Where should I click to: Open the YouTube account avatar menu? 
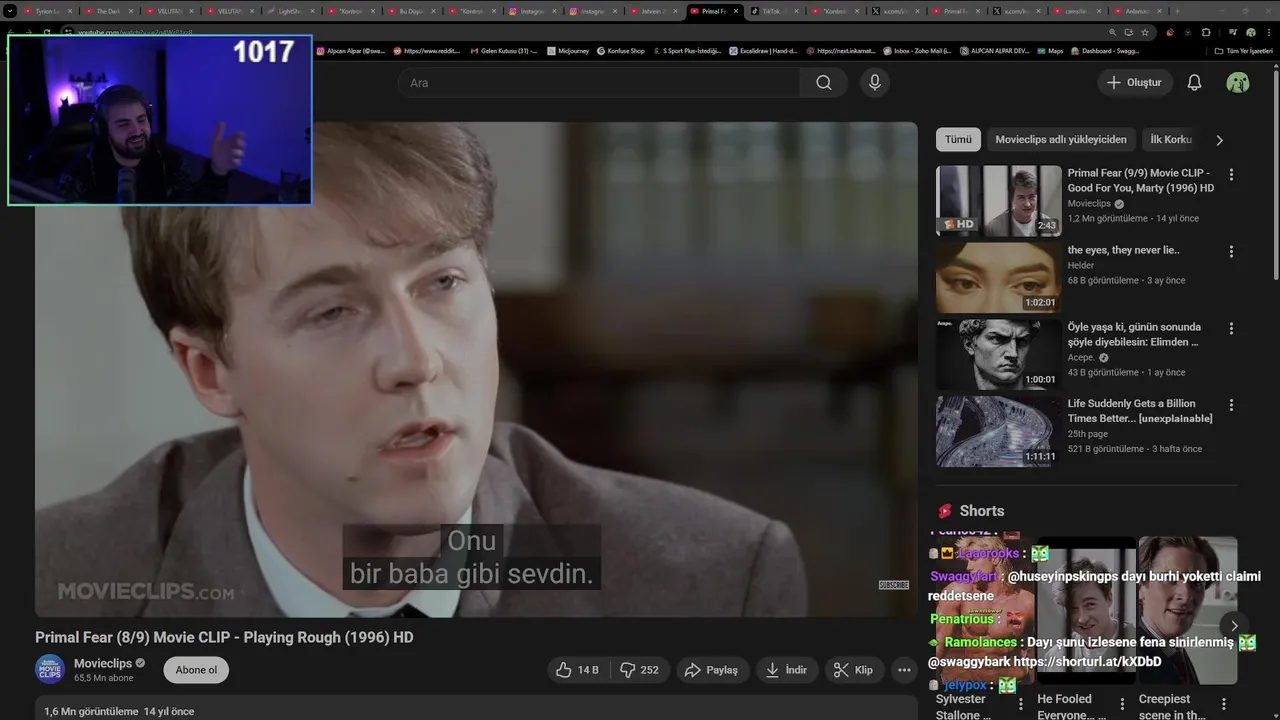pos(1238,82)
